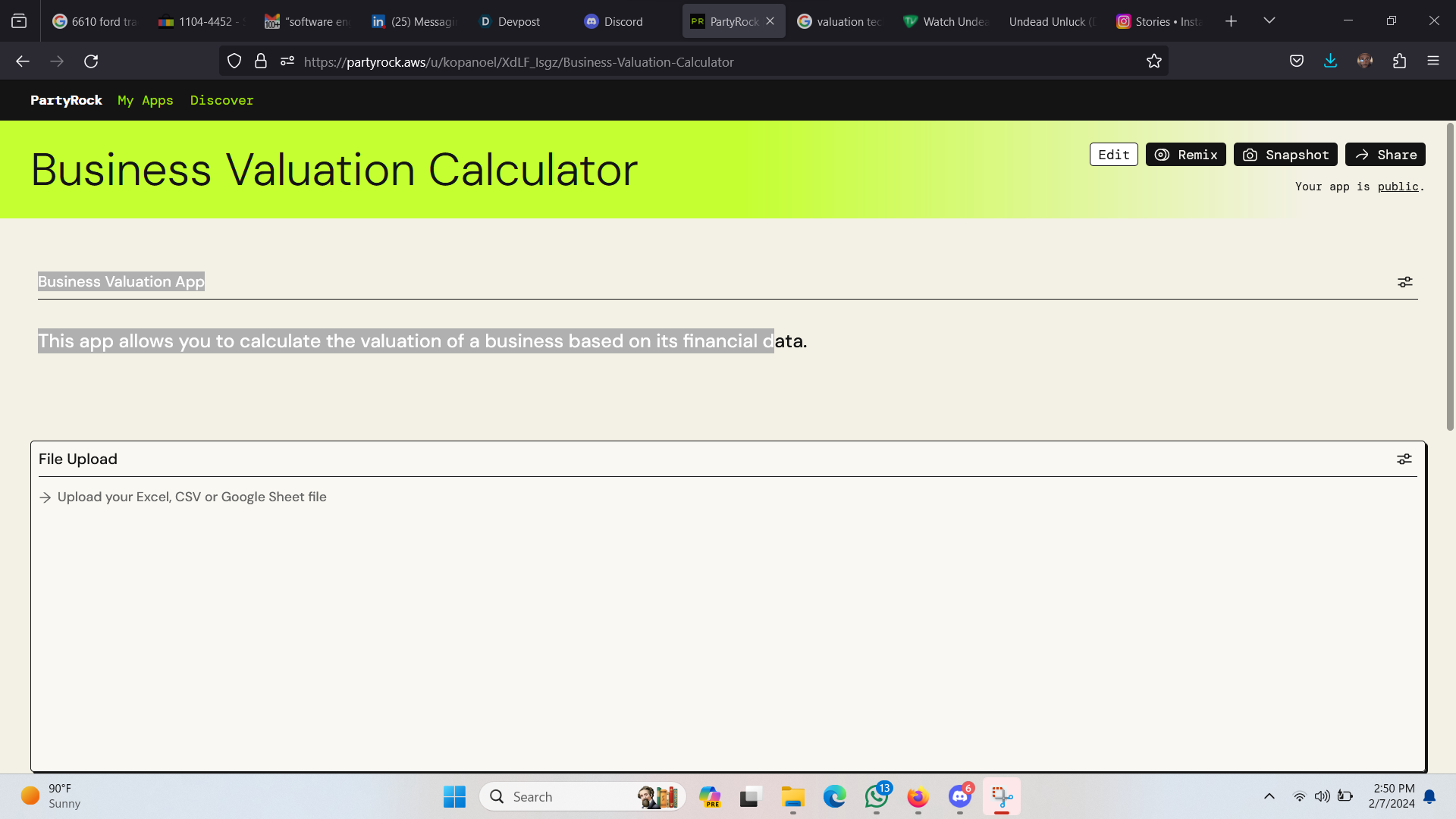1456x819 pixels.
Task: Open the public visibility link
Action: (1397, 187)
